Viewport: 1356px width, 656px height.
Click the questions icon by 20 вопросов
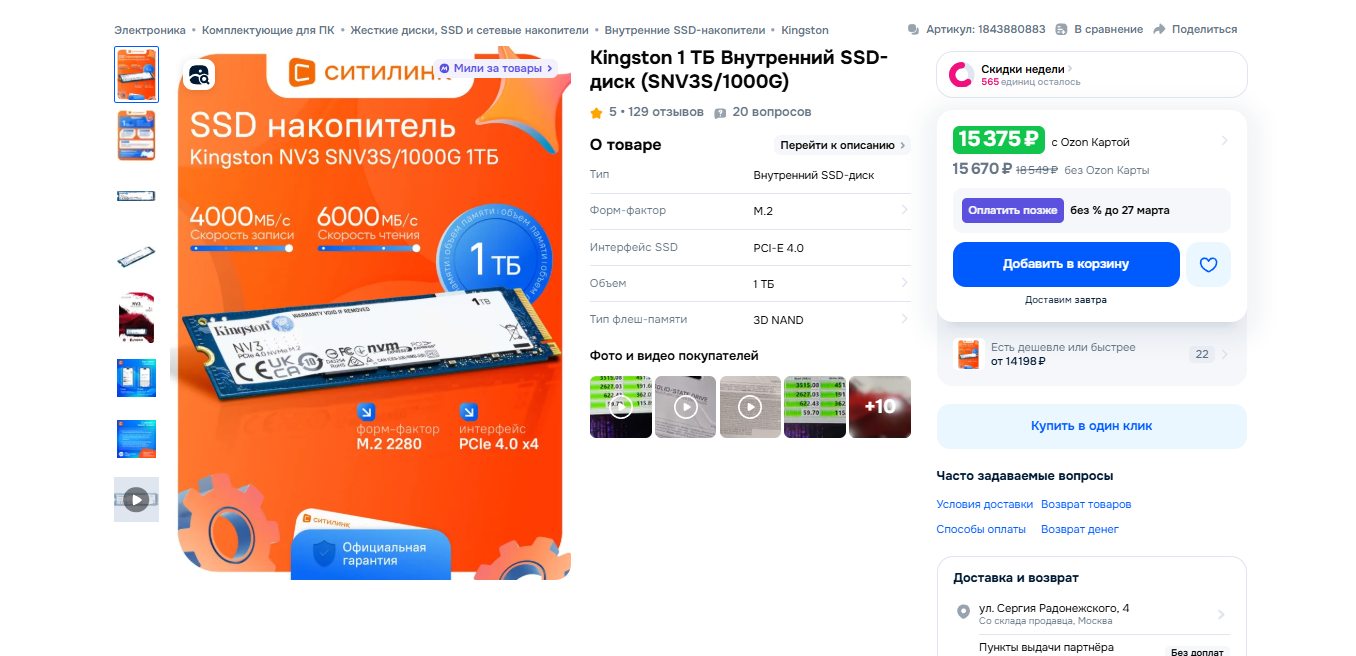coord(720,112)
